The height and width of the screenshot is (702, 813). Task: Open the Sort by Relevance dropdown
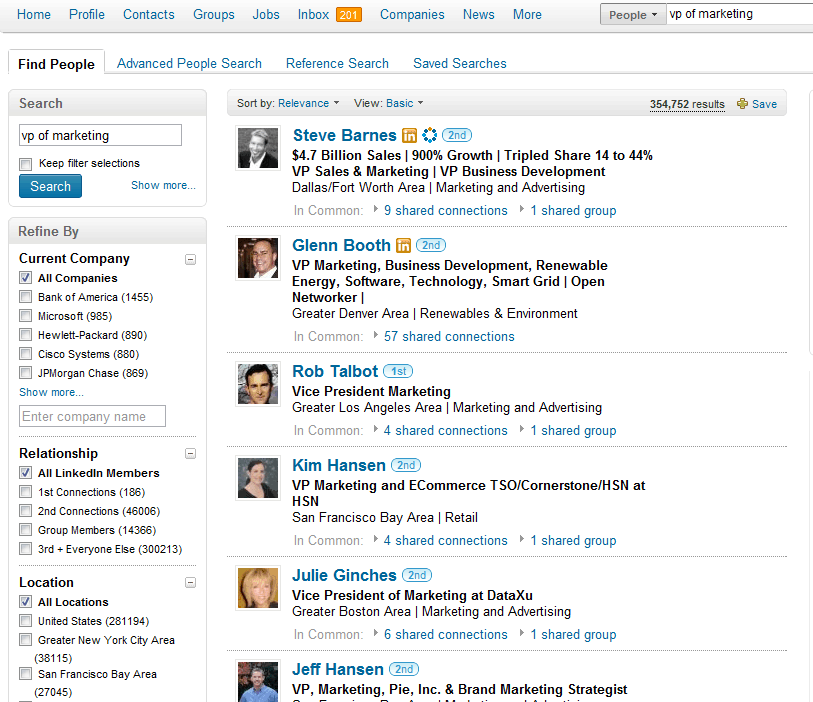(x=309, y=103)
